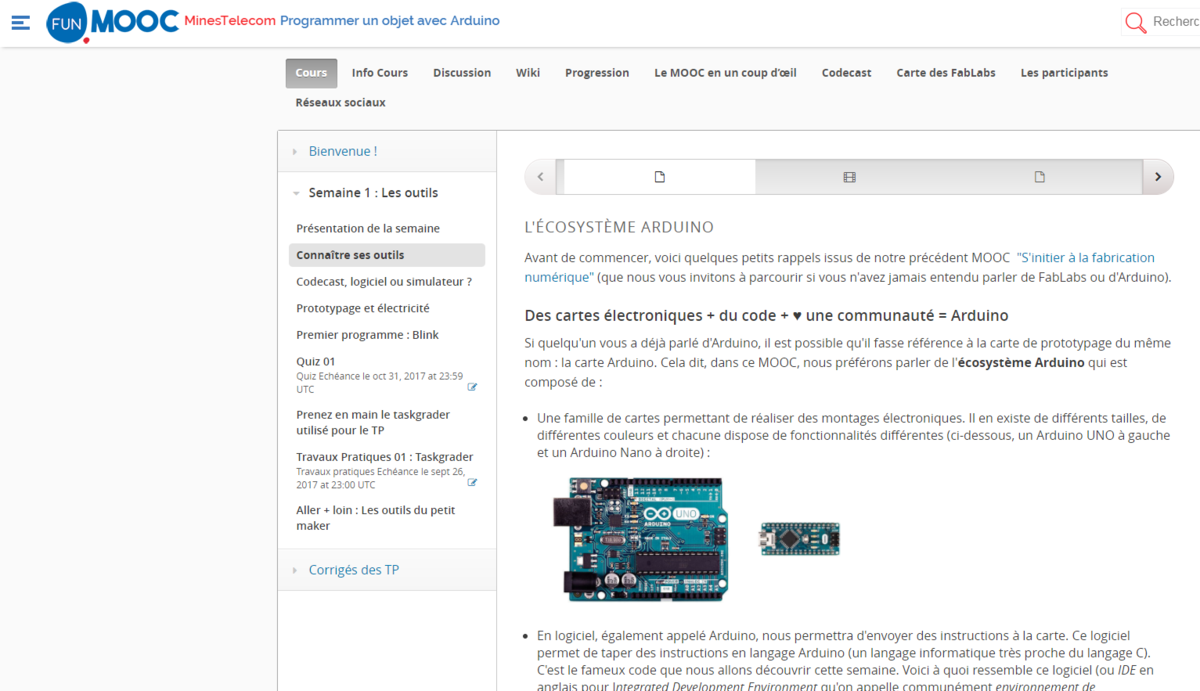Expand the Corrigés des TP section
Viewport: 1200px width, 691px height.
coord(353,570)
